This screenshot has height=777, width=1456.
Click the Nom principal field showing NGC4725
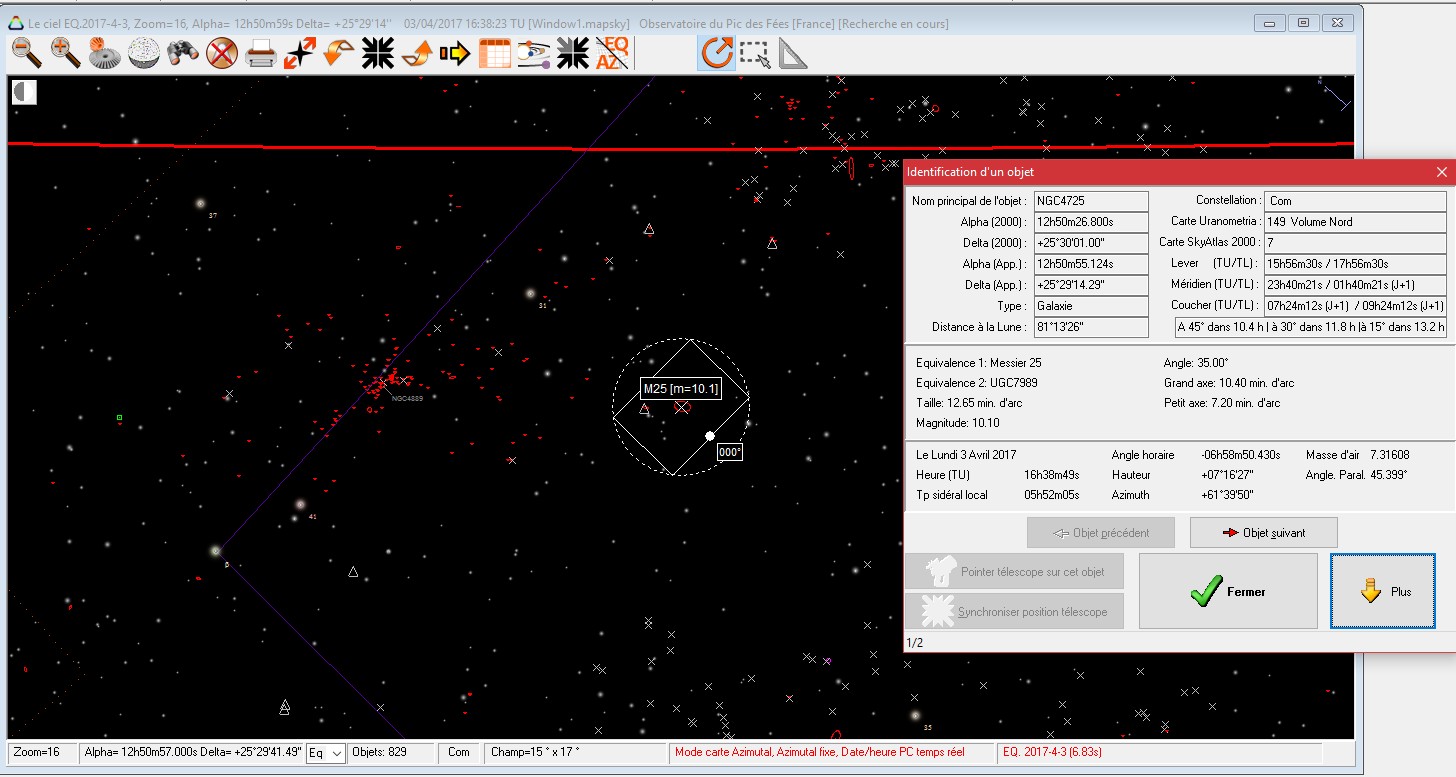[x=1090, y=201]
